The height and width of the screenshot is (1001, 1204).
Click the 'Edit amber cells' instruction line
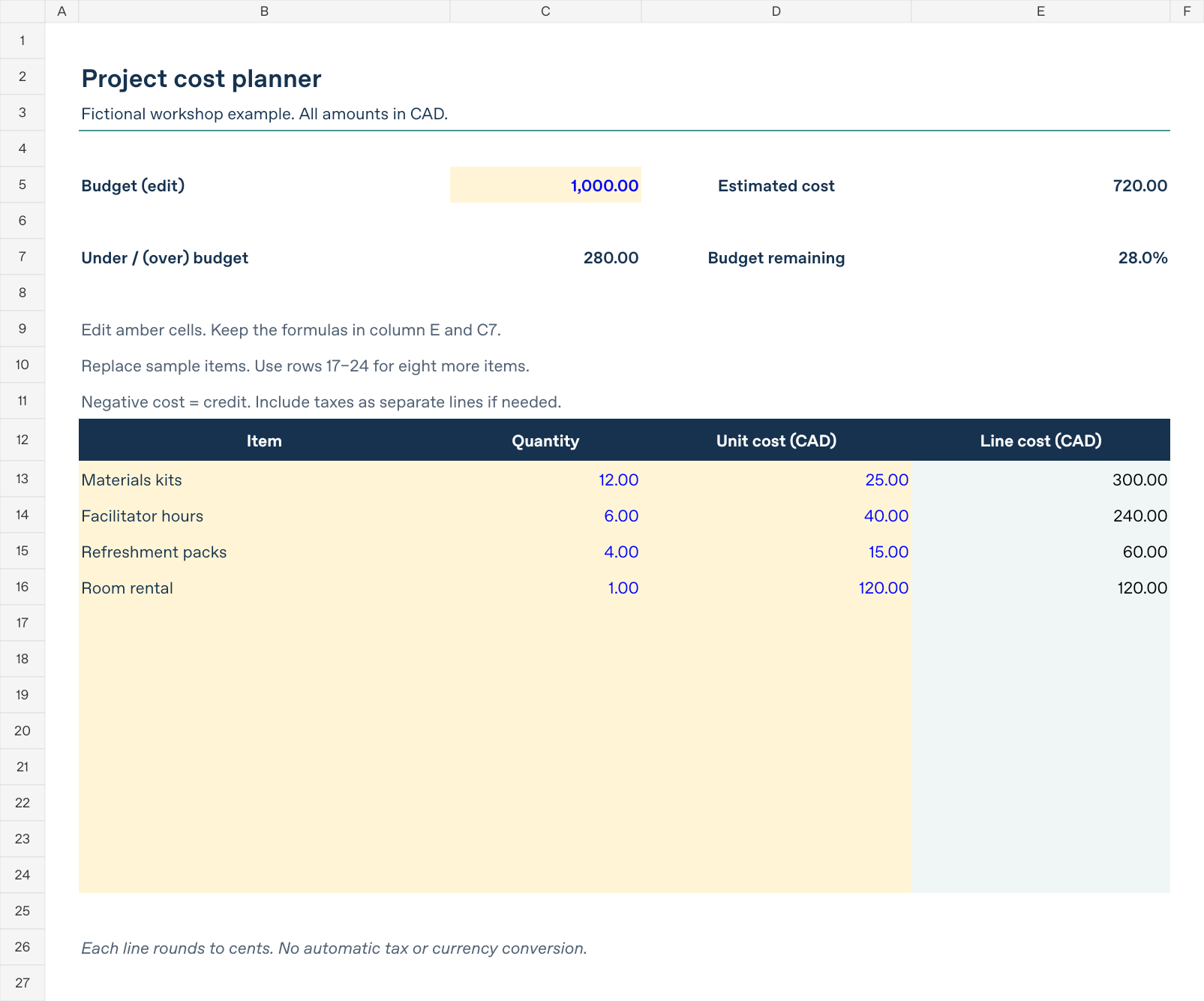(291, 329)
